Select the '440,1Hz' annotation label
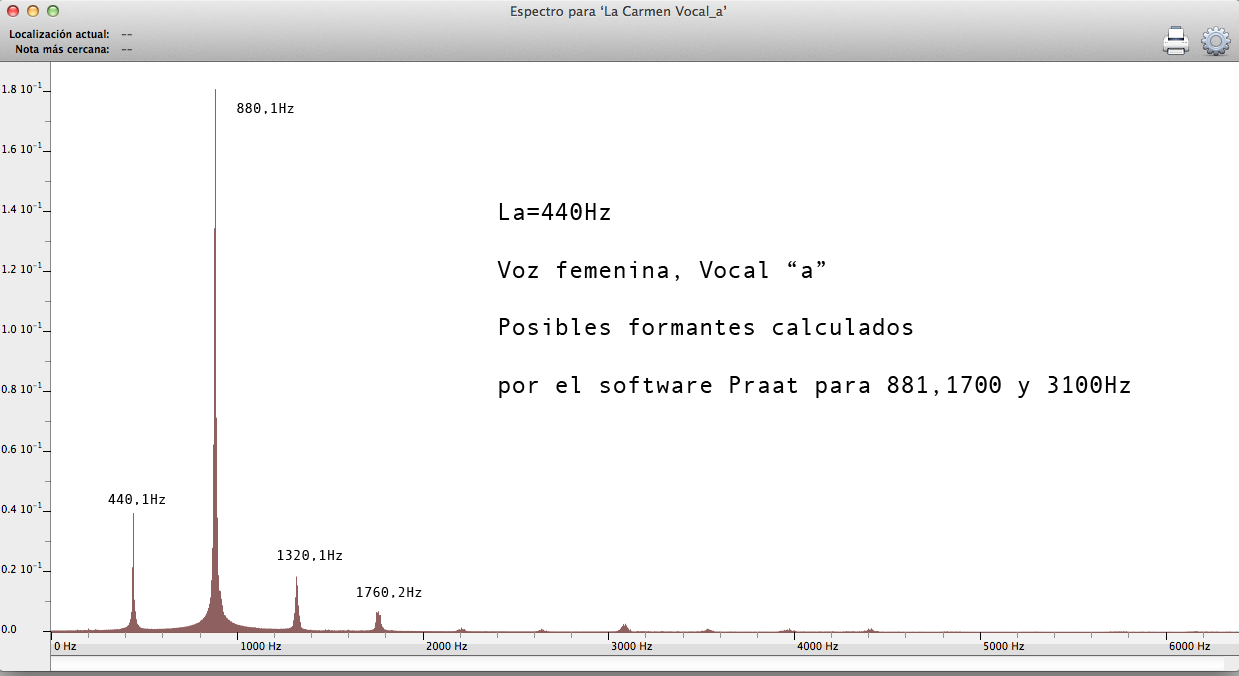This screenshot has width=1239, height=676. point(137,499)
